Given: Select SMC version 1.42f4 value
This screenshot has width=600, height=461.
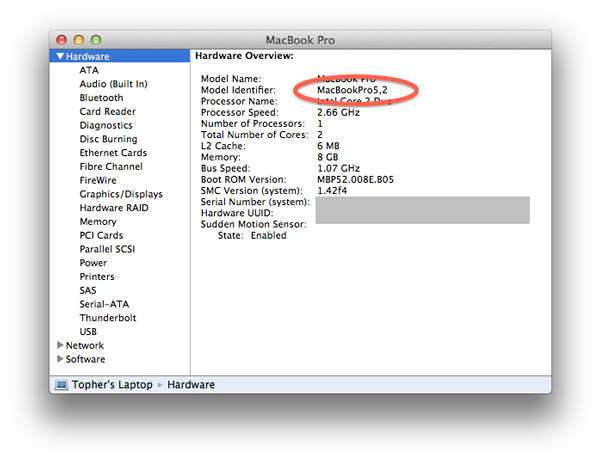Looking at the screenshot, I should point(332,191).
